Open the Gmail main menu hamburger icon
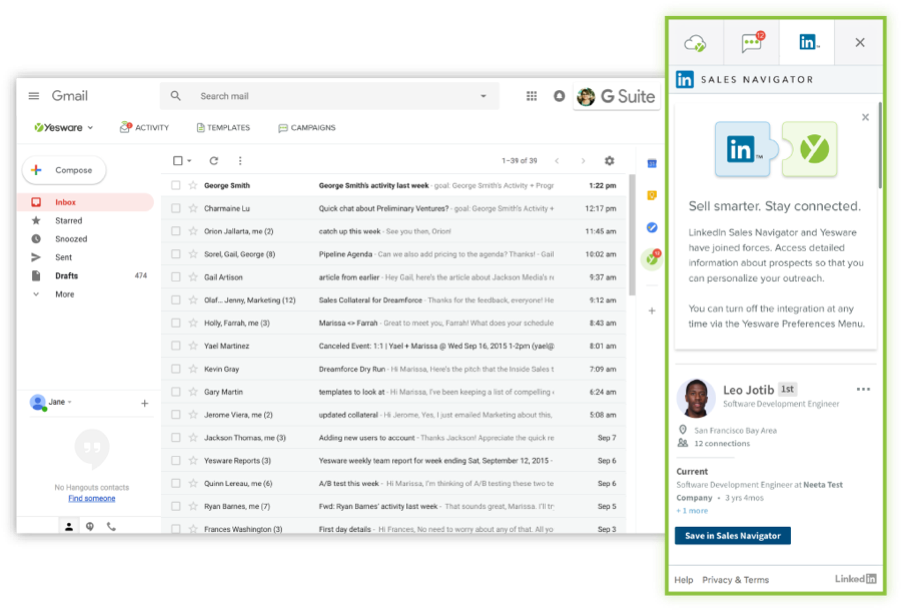 [34, 96]
